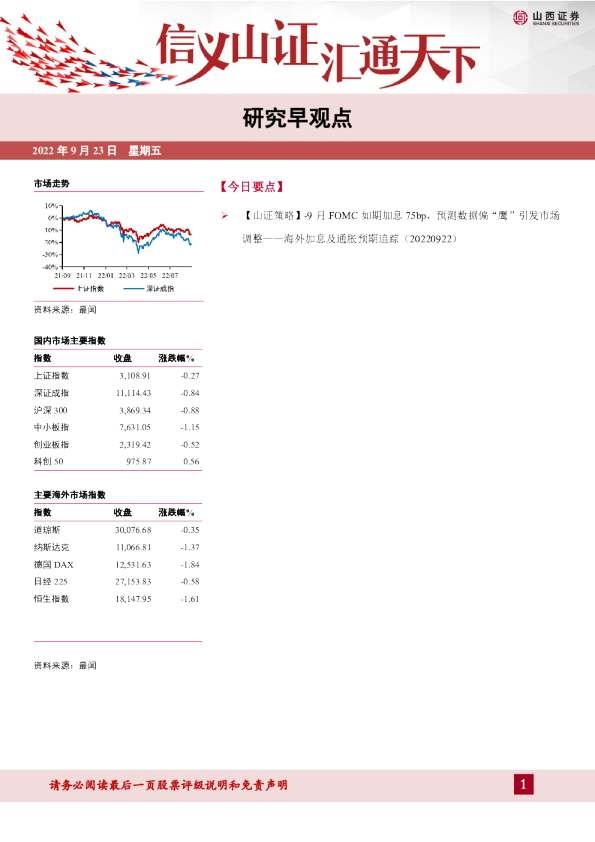Select the 上证指数 table row
Screen dimensions: 595x842
[117, 375]
